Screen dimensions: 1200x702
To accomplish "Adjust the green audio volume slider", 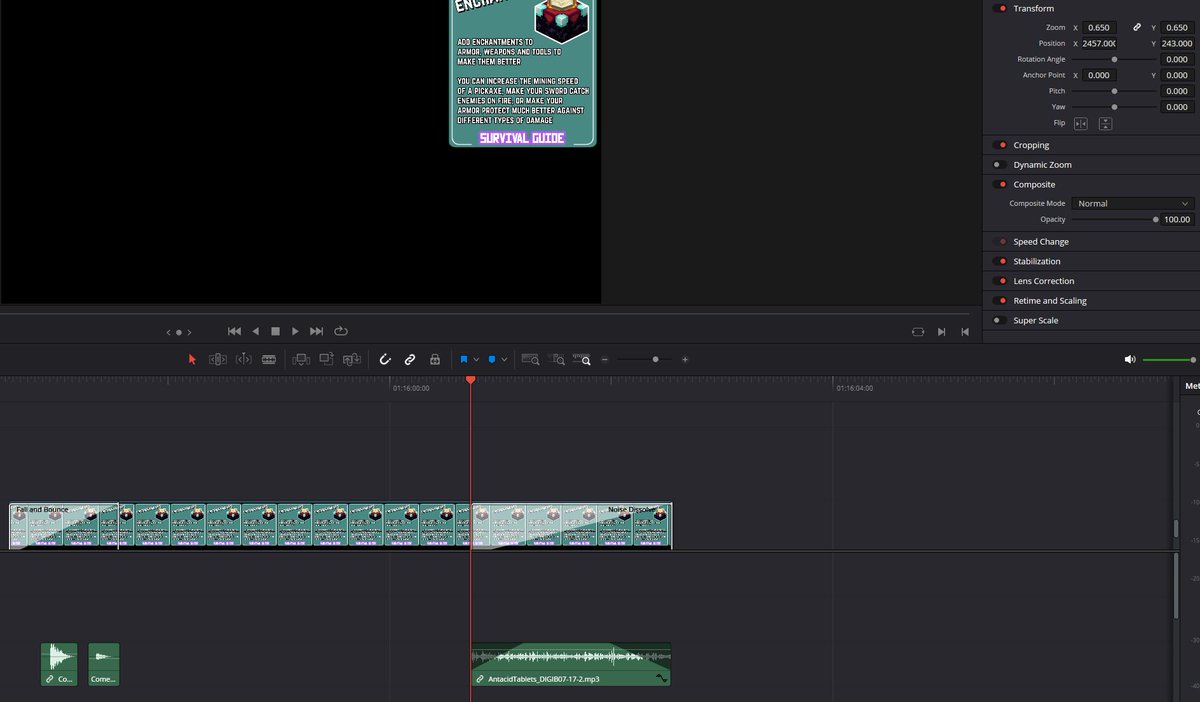I will click(x=1169, y=360).
